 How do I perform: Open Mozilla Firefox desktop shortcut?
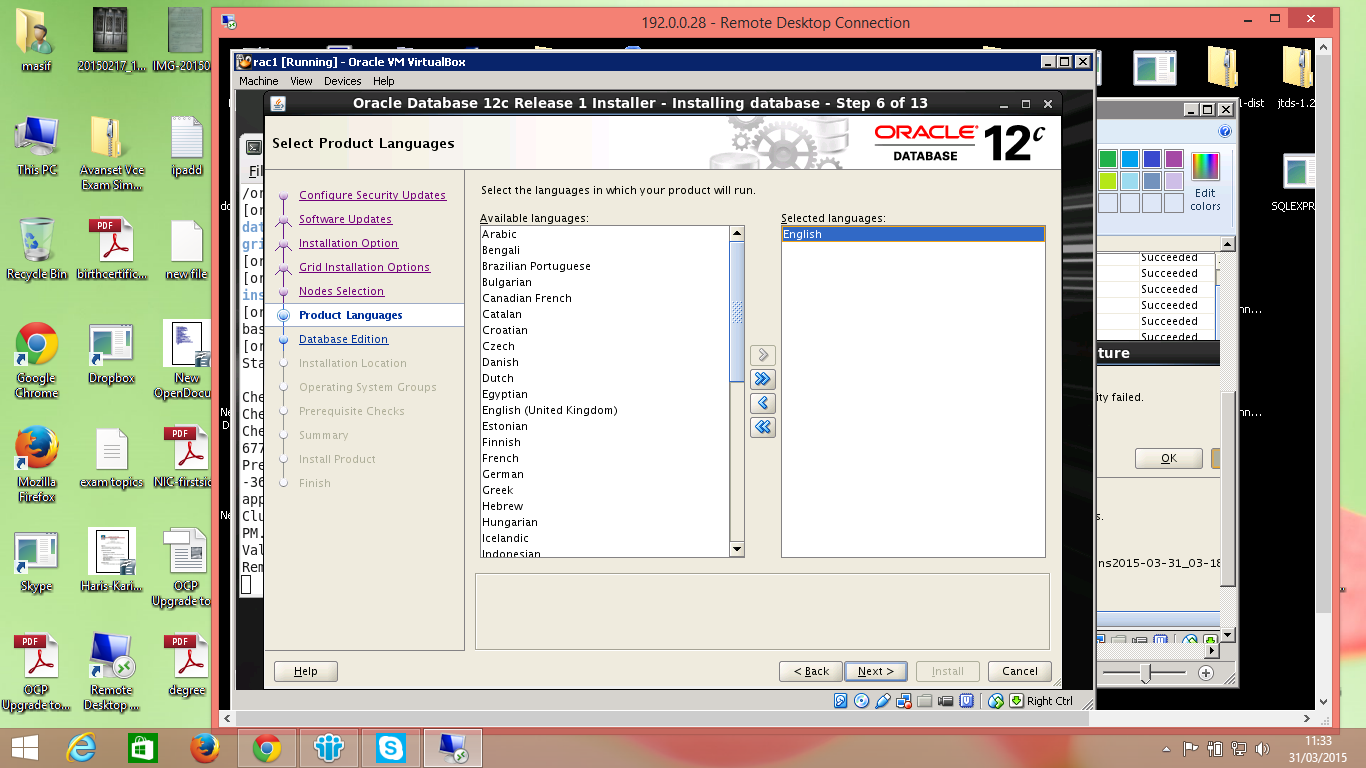coord(36,464)
